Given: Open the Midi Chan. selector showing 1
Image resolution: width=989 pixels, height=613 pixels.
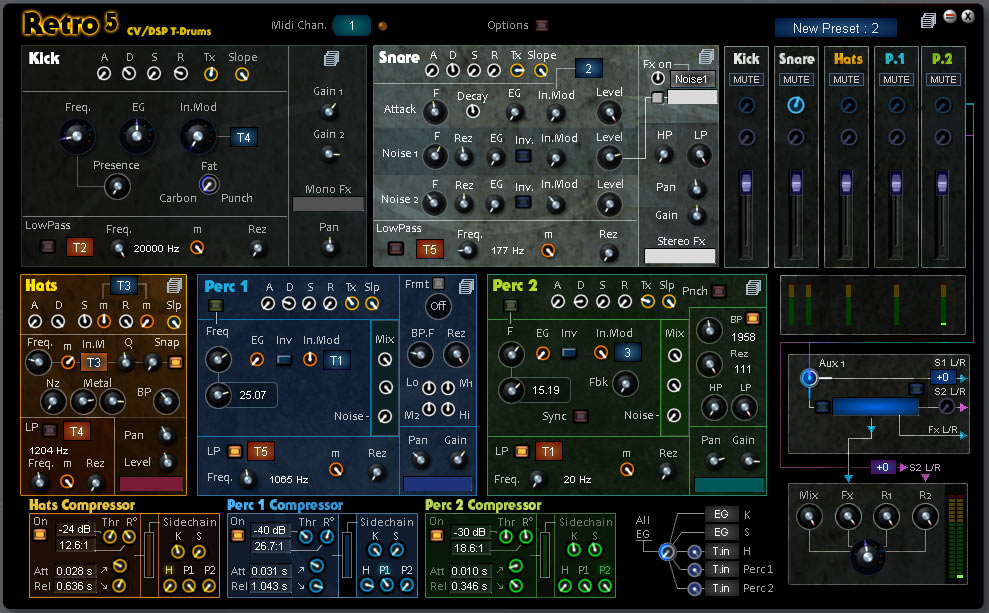Looking at the screenshot, I should [x=351, y=25].
